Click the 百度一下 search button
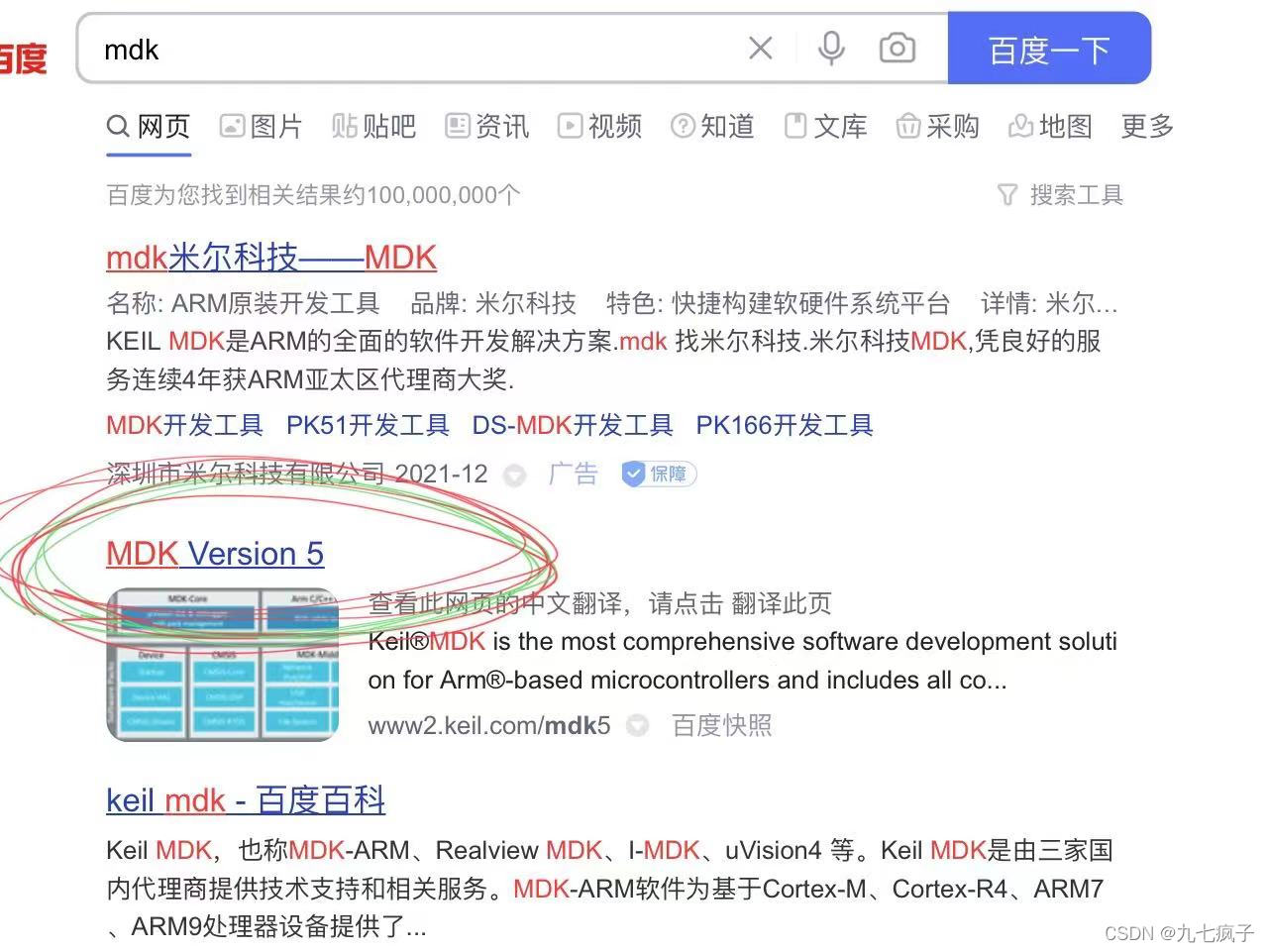1269x952 pixels. click(1049, 49)
